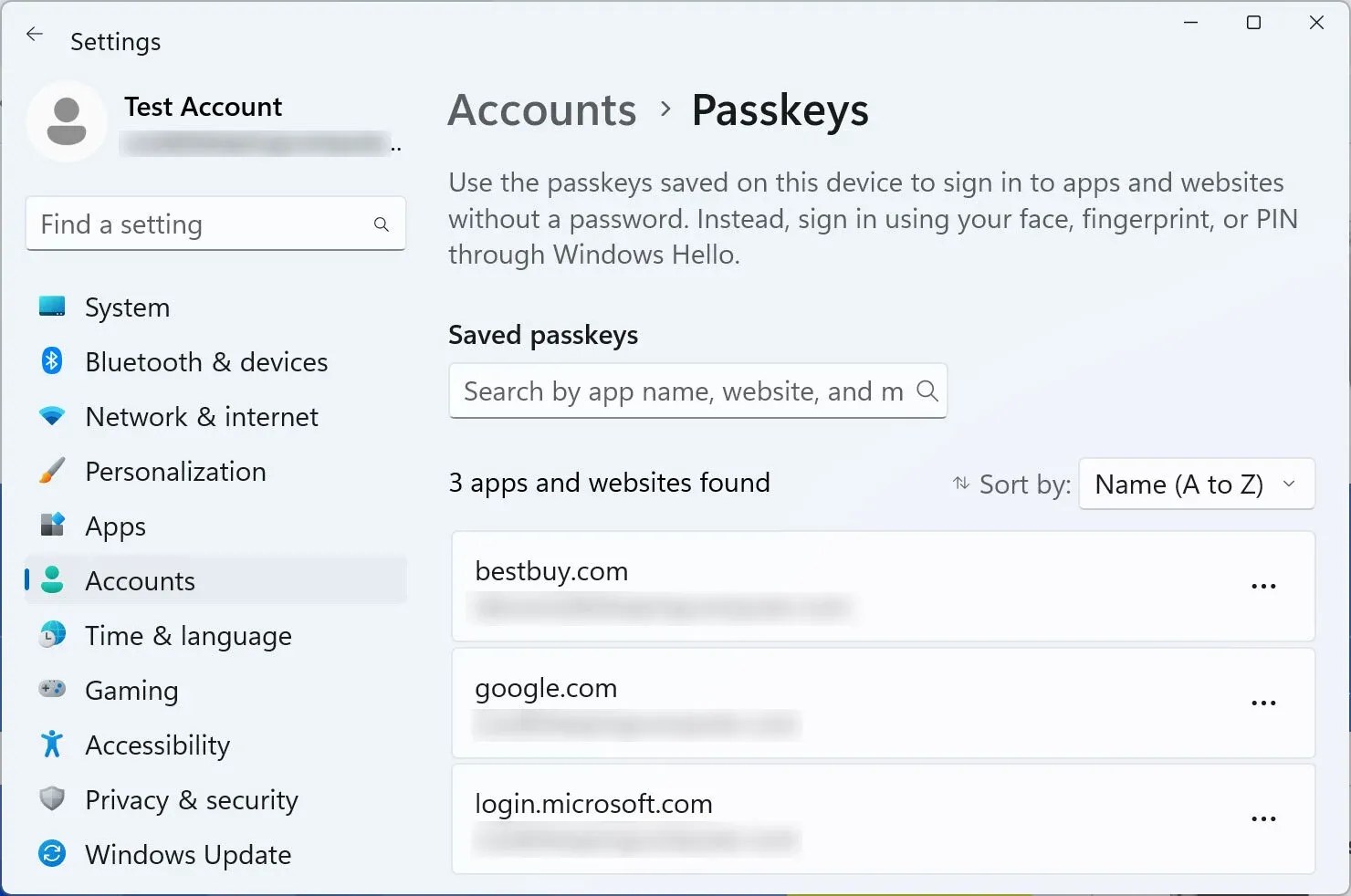
Task: Select Time & language from the sidebar
Action: pos(52,636)
